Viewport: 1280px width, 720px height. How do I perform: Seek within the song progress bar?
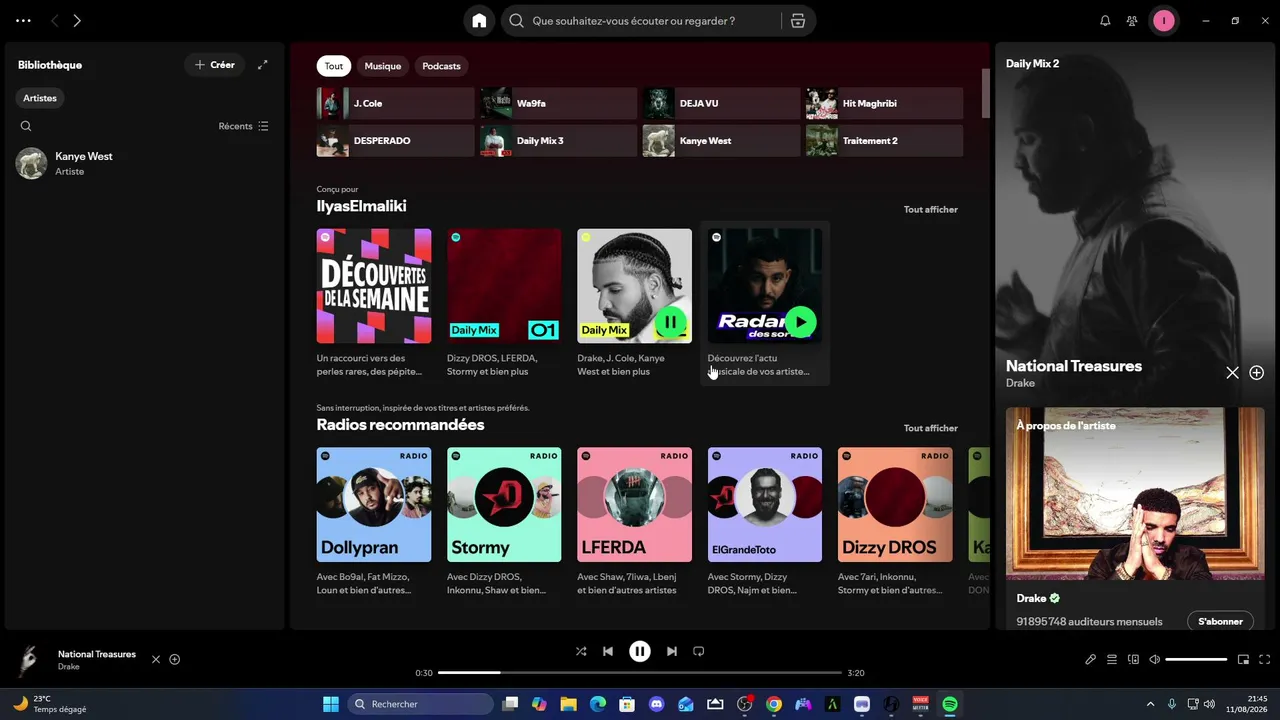click(640, 673)
